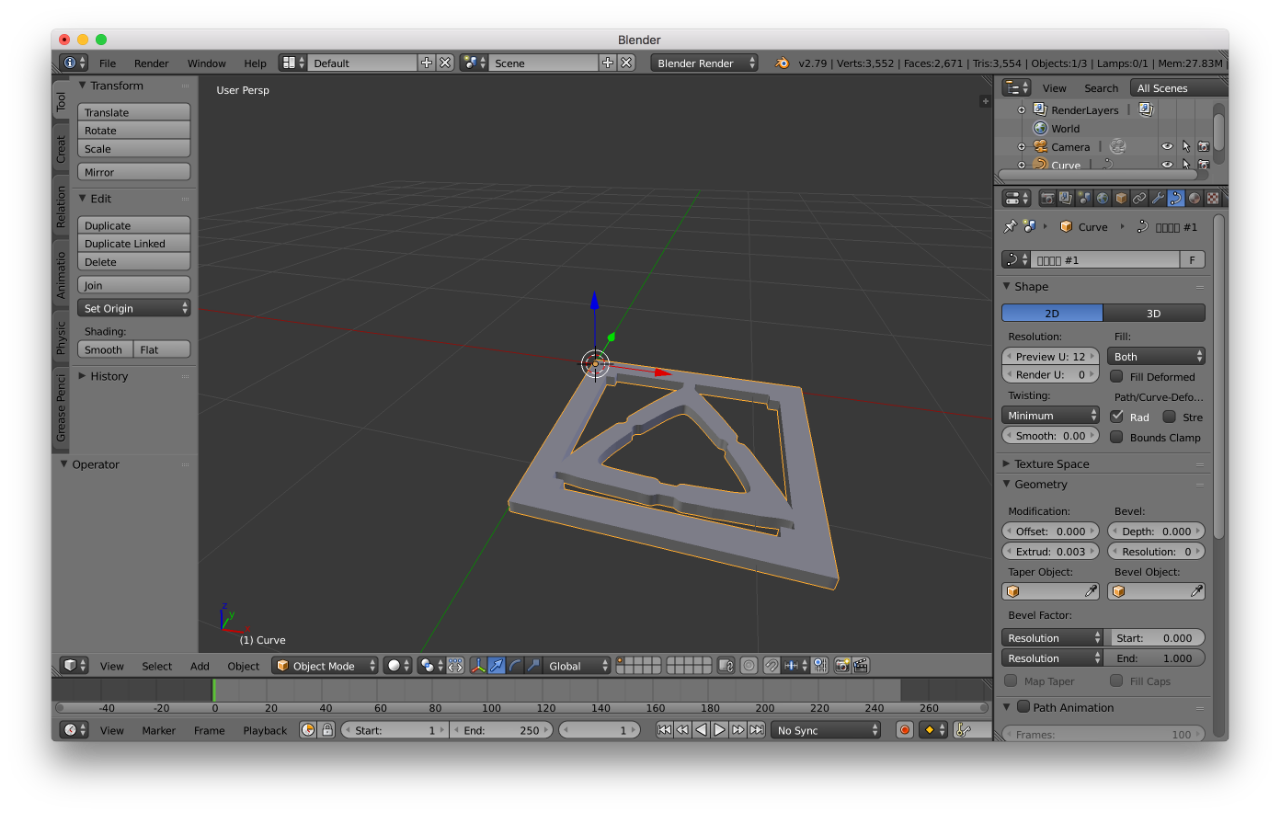Open the Material properties sphere icon
The image size is (1280, 814).
coord(1194,199)
